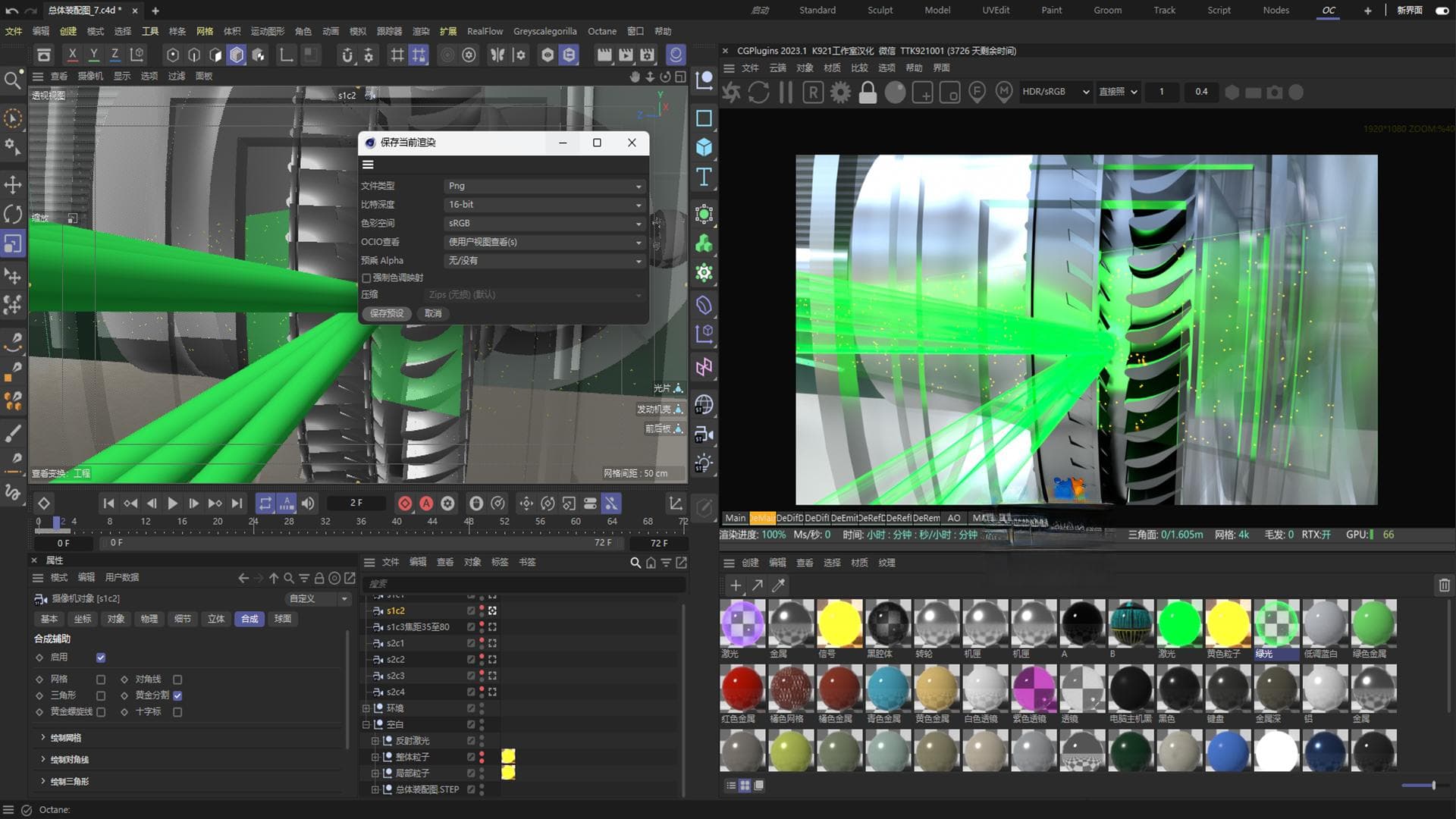This screenshot has height=819, width=1456.
Task: Select the bright green 激光 material swatch
Action: click(1179, 623)
